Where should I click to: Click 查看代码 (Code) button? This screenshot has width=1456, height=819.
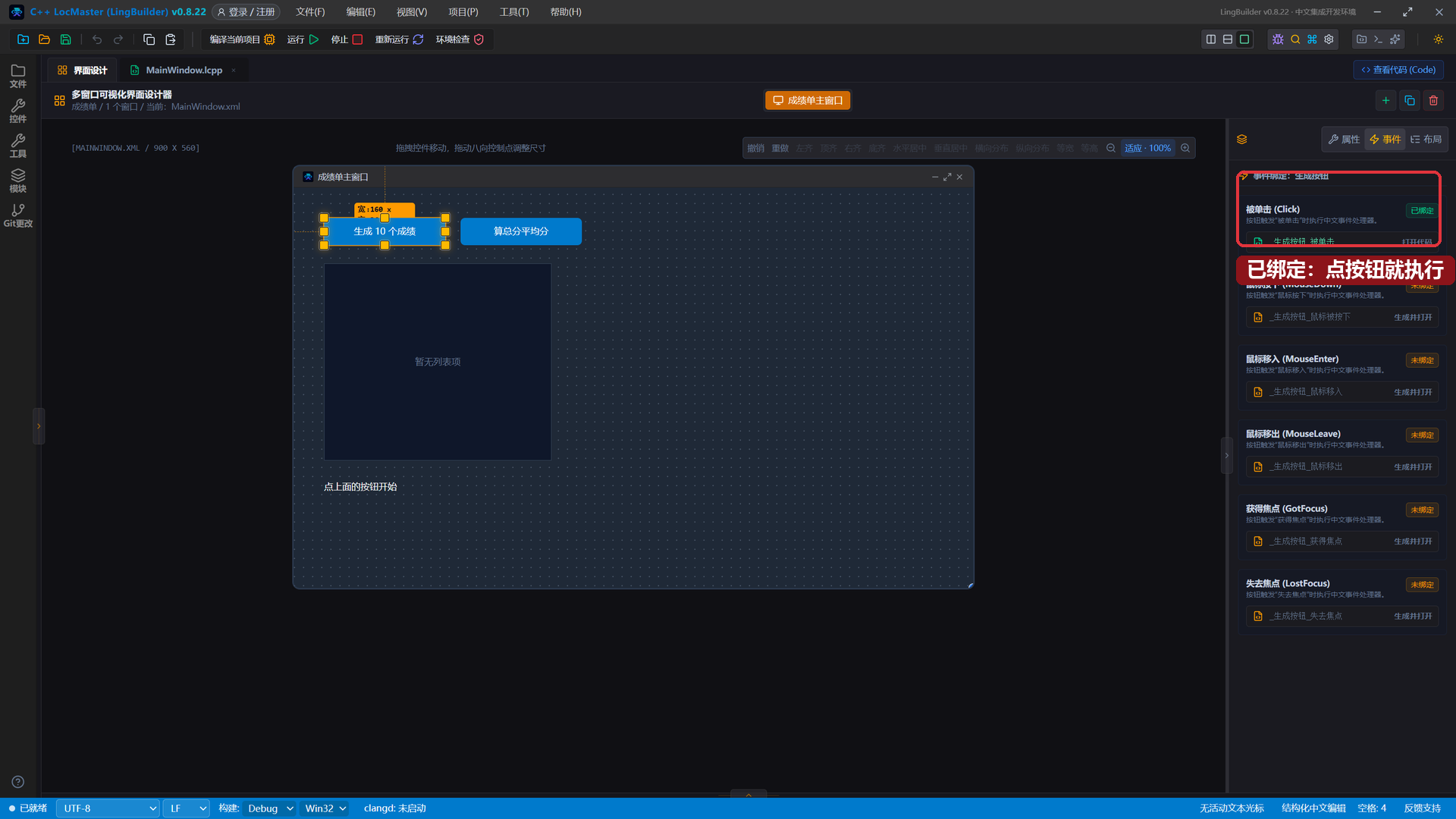(x=1398, y=70)
